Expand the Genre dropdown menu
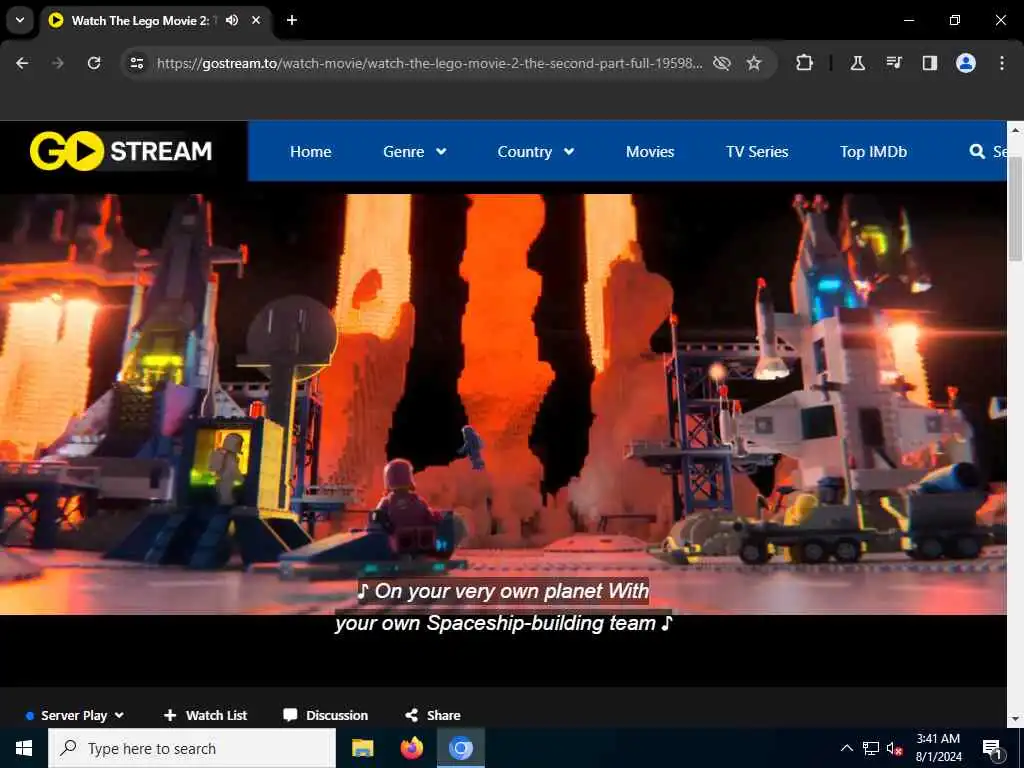1024x768 pixels. (x=415, y=152)
